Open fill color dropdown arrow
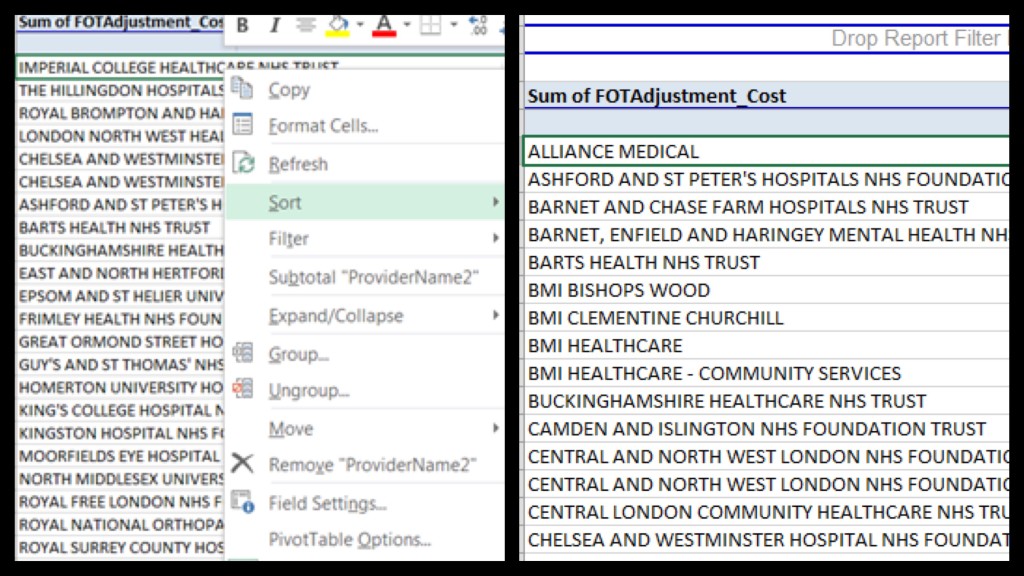This screenshot has width=1024, height=576. pyautogui.click(x=360, y=25)
